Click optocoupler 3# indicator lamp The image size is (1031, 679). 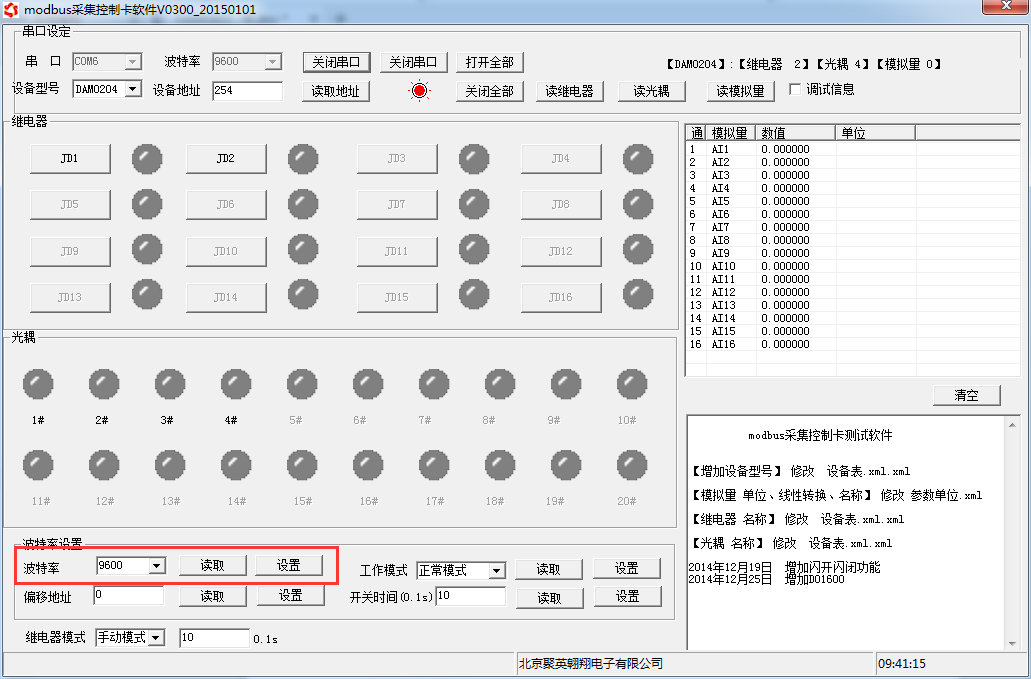pos(170,385)
